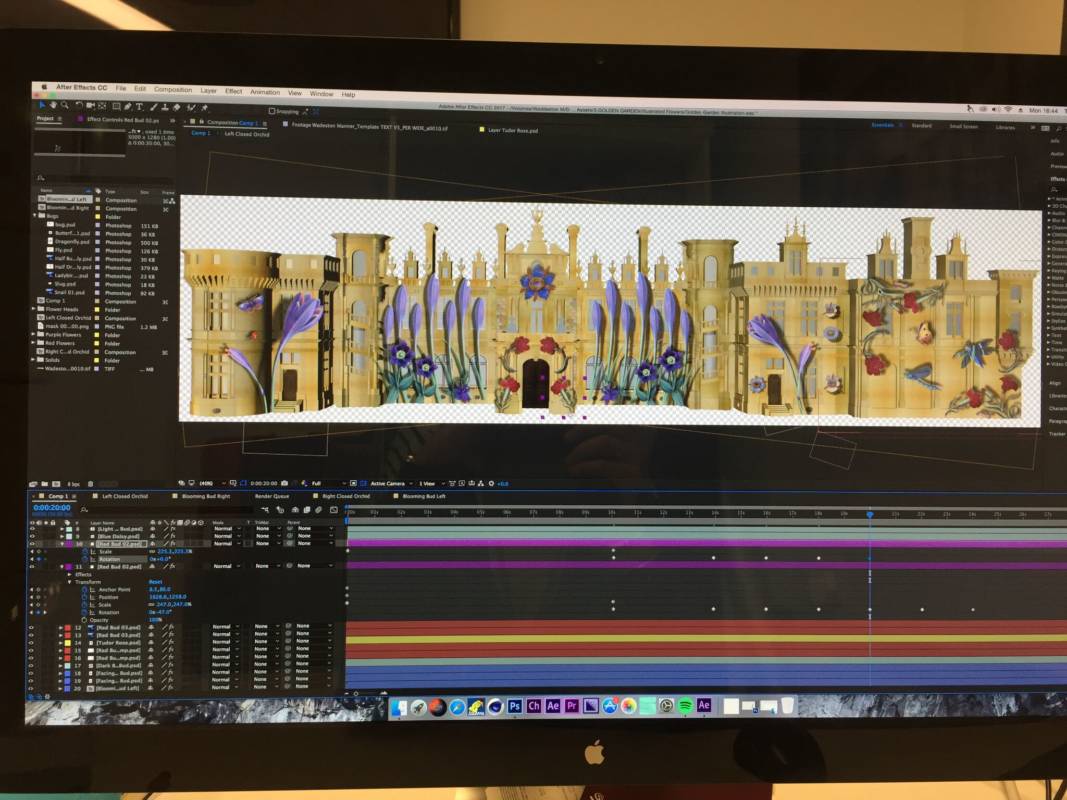Toggle Rotation stopwatch on Red Bud 02 transform
The height and width of the screenshot is (800, 1067).
click(x=84, y=612)
